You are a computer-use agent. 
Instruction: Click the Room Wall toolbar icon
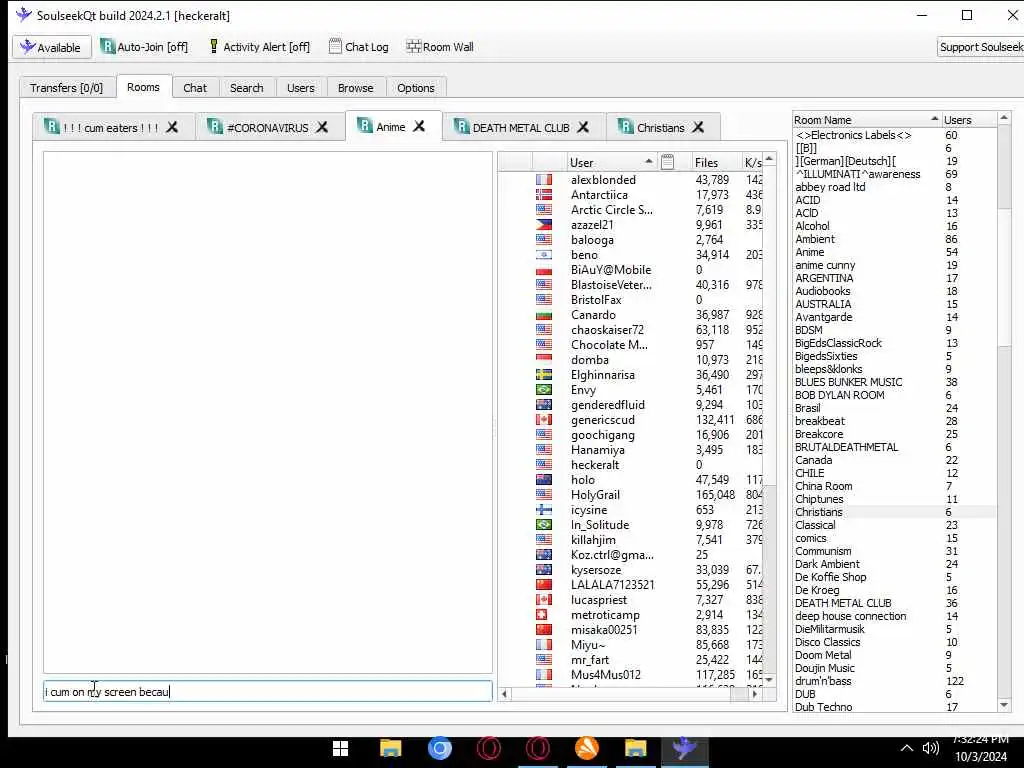440,47
